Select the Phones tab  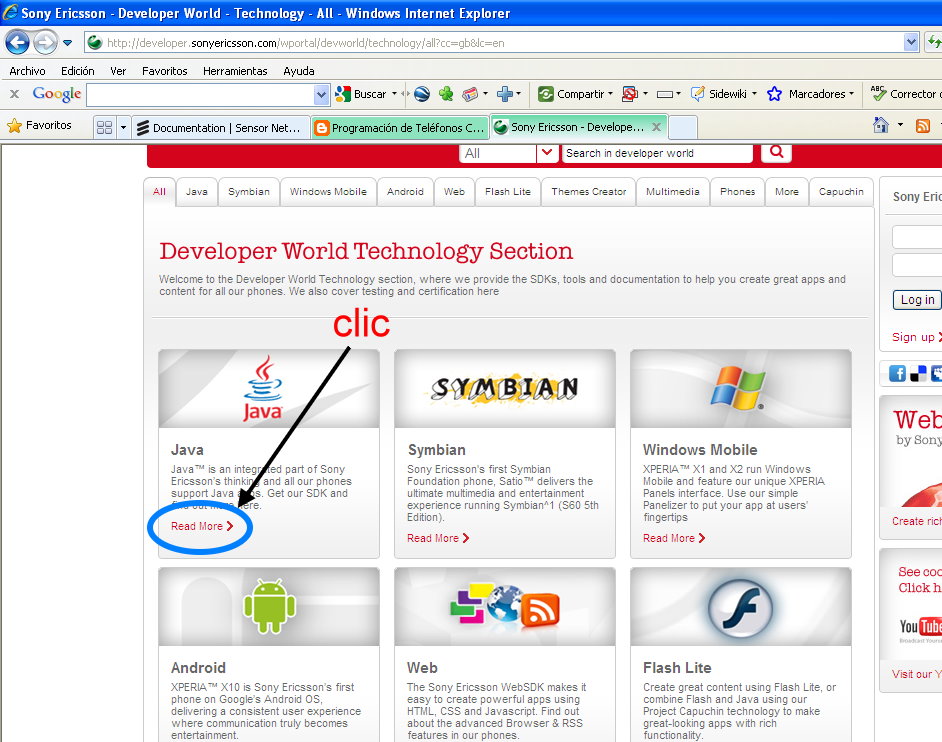737,192
